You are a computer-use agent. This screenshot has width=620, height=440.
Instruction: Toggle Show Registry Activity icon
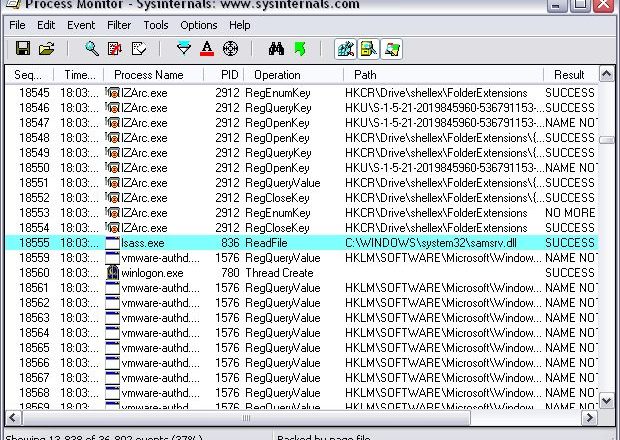click(346, 49)
